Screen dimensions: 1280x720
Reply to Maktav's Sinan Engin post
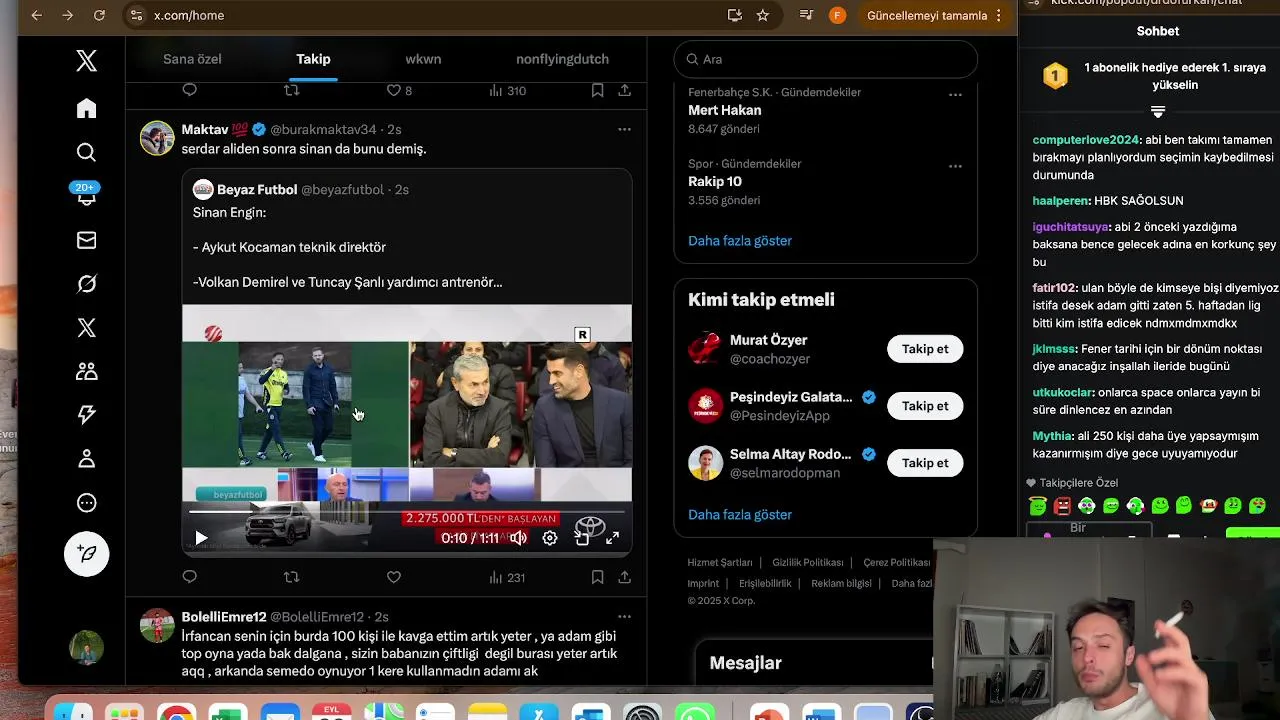point(190,577)
